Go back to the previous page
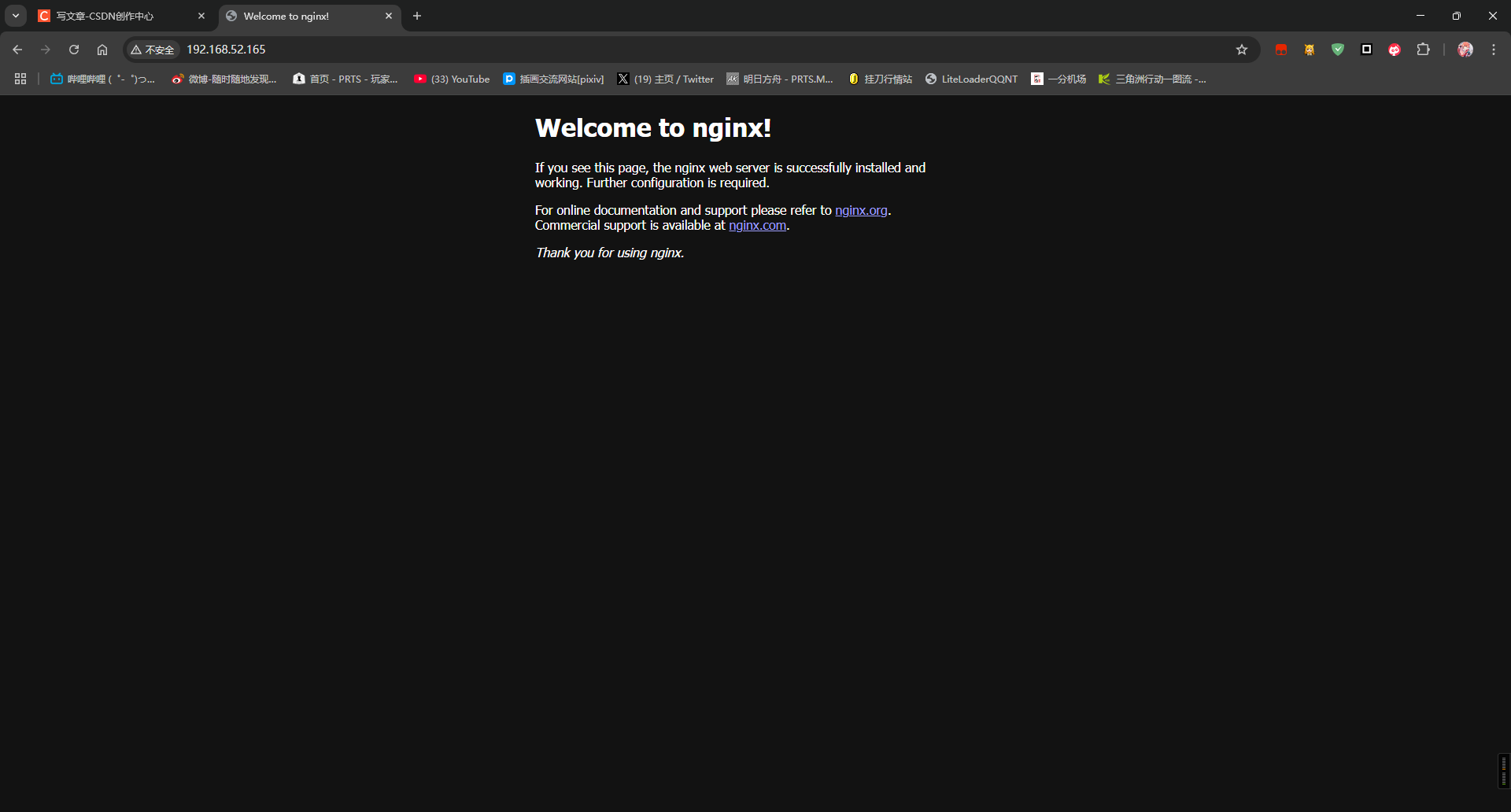 pyautogui.click(x=17, y=50)
